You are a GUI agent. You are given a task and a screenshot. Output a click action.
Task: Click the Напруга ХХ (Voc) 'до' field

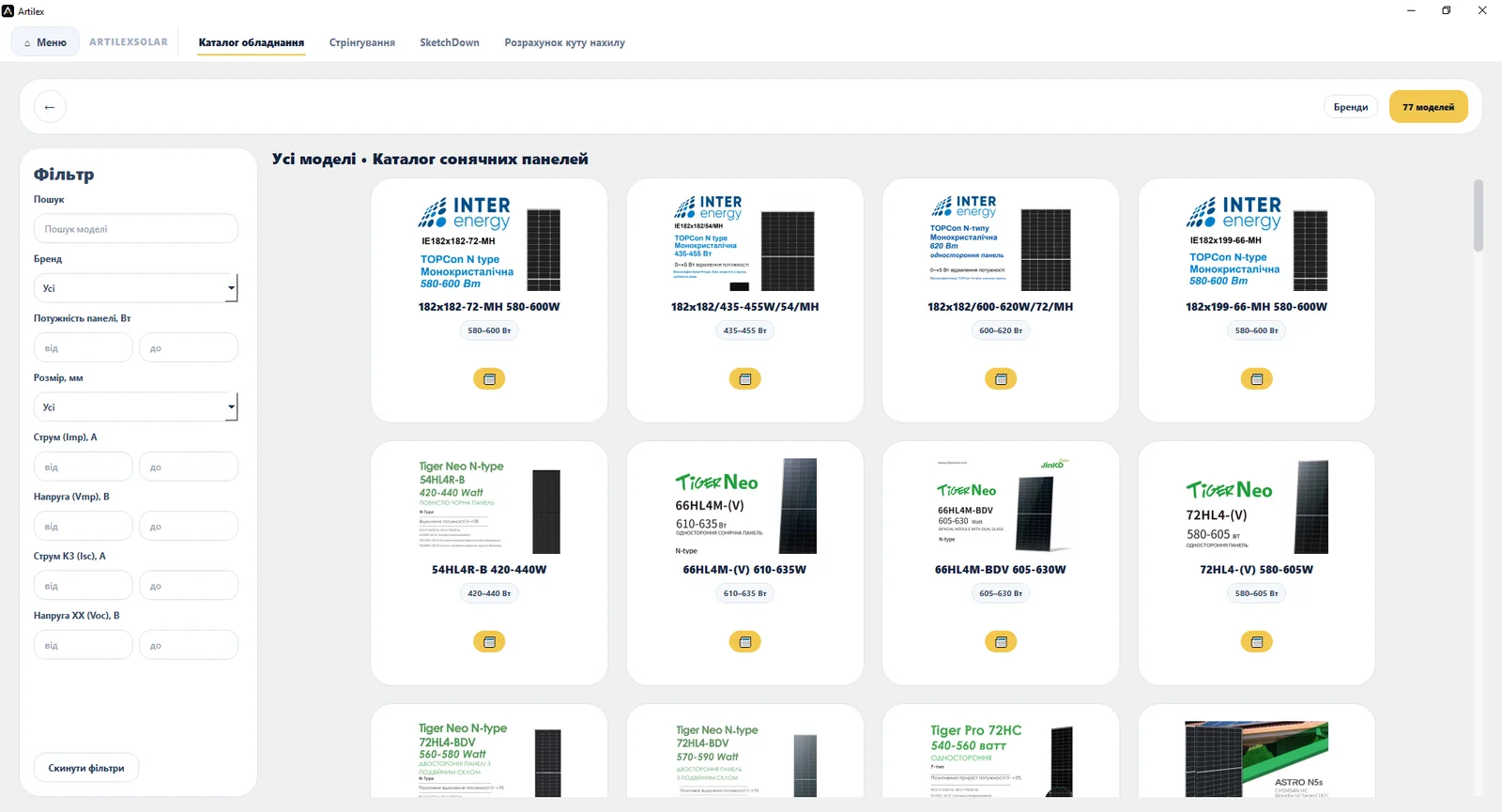coord(189,646)
